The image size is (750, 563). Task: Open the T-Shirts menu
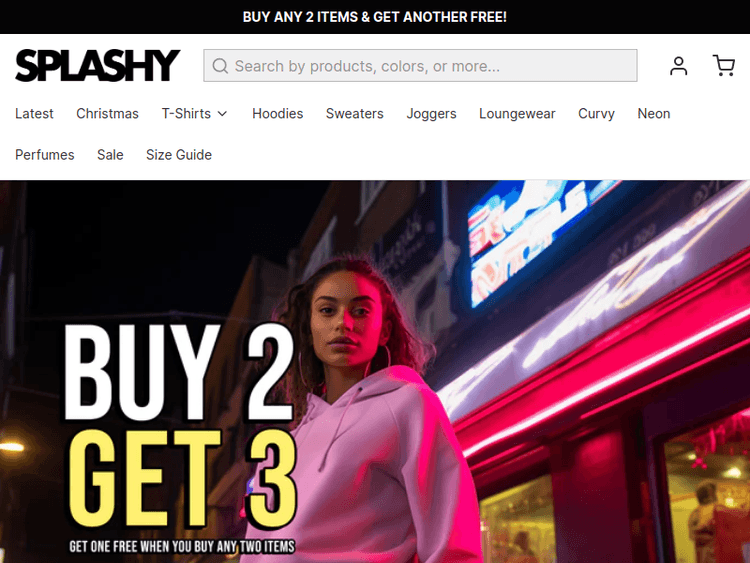click(x=186, y=114)
